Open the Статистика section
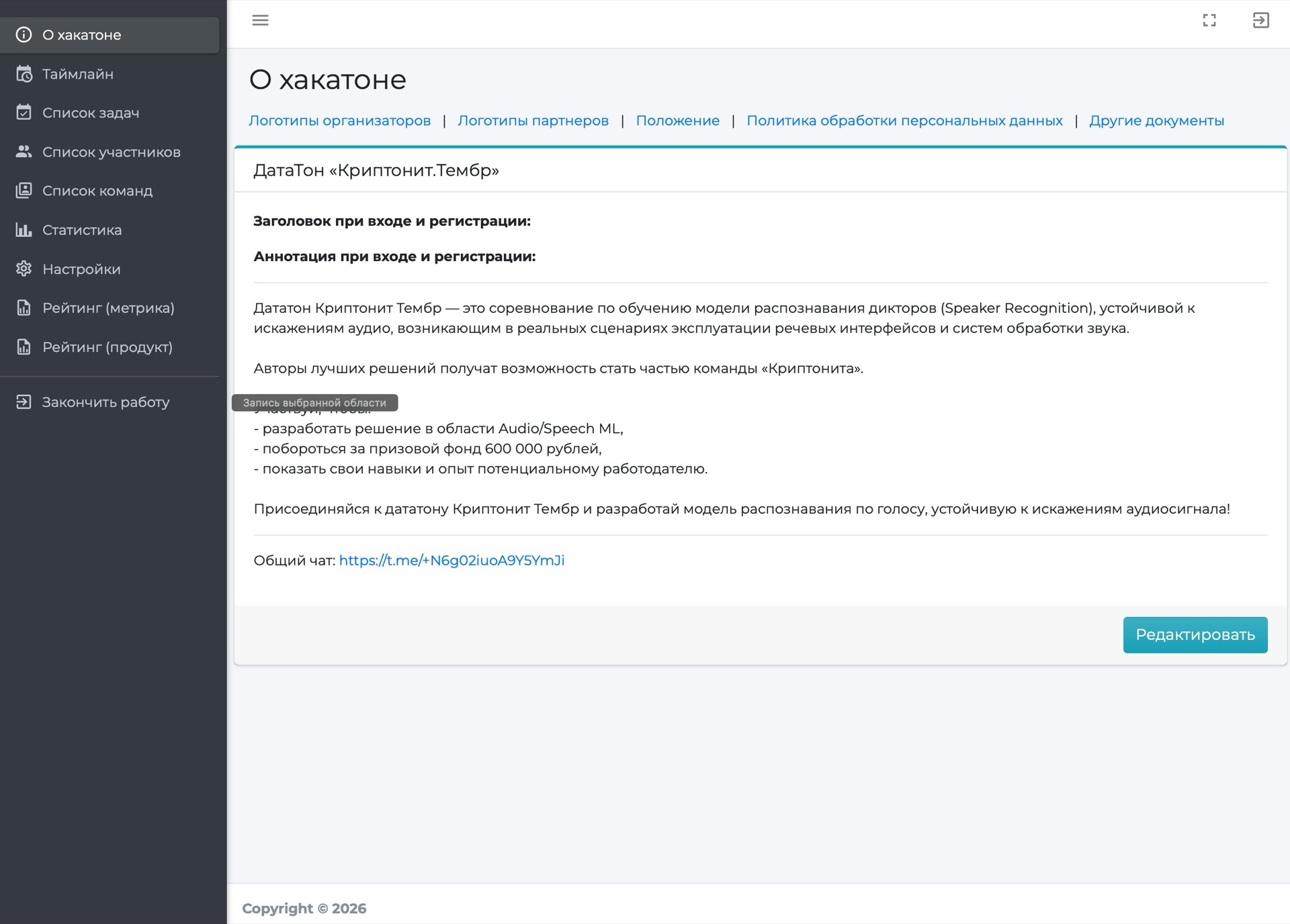This screenshot has height=924, width=1290. tap(110, 230)
